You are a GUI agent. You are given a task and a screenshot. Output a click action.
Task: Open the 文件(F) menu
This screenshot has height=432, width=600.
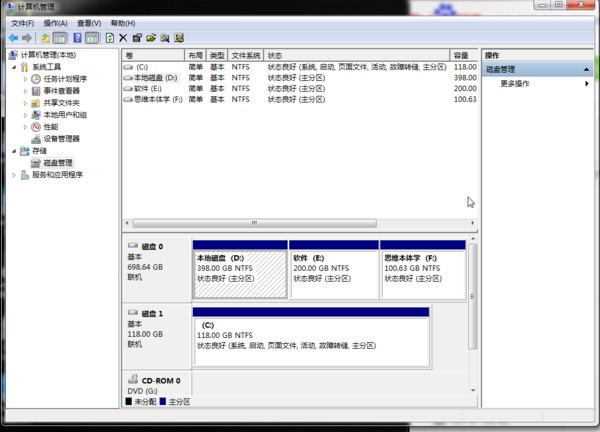point(23,23)
